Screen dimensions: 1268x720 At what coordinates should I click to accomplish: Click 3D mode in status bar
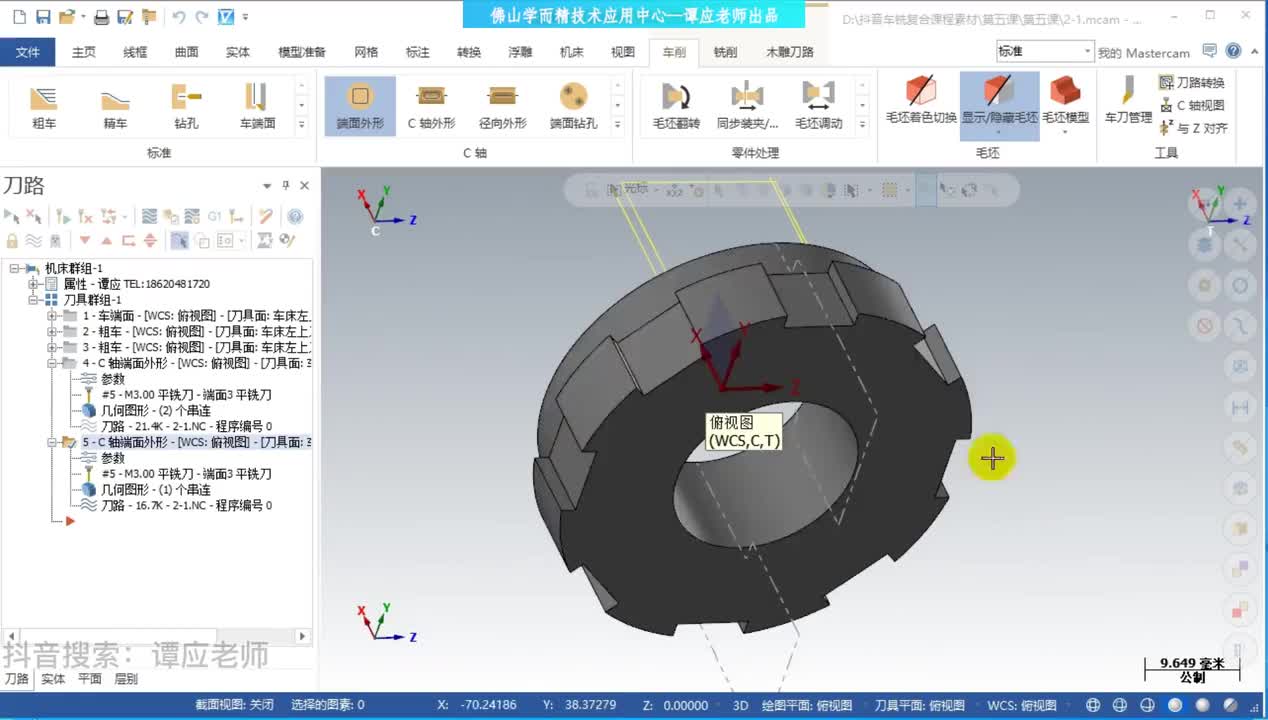tap(741, 705)
